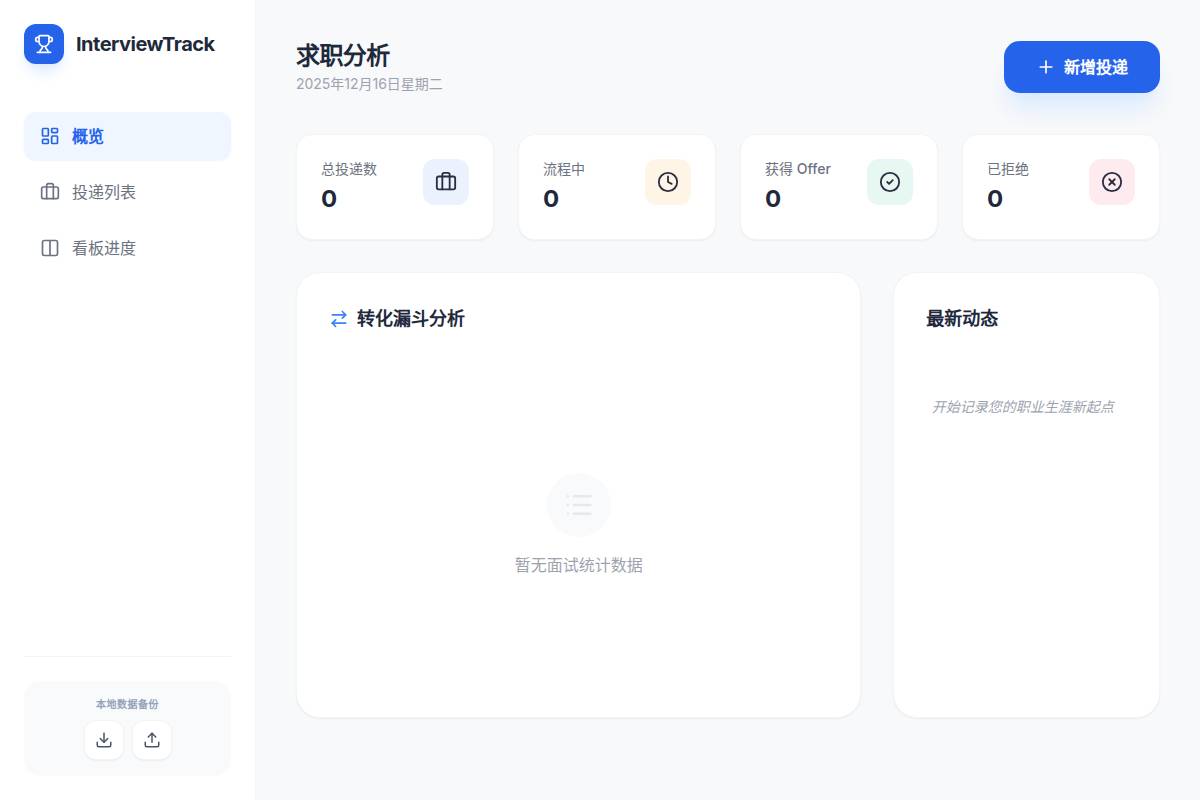This screenshot has height=800, width=1200.
Task: Click the 最新动态 panel heading
Action: tap(962, 319)
